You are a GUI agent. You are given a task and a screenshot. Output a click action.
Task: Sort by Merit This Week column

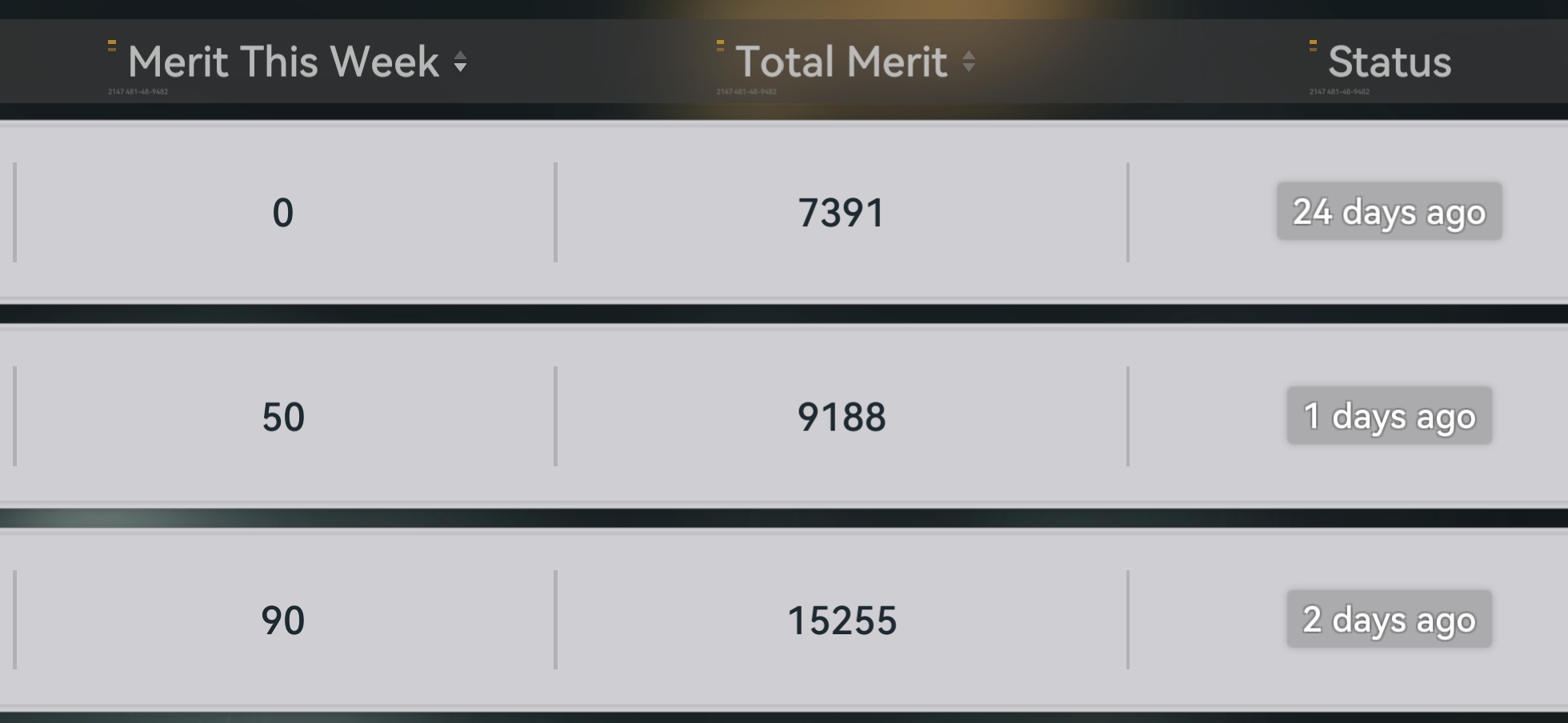[x=460, y=62]
